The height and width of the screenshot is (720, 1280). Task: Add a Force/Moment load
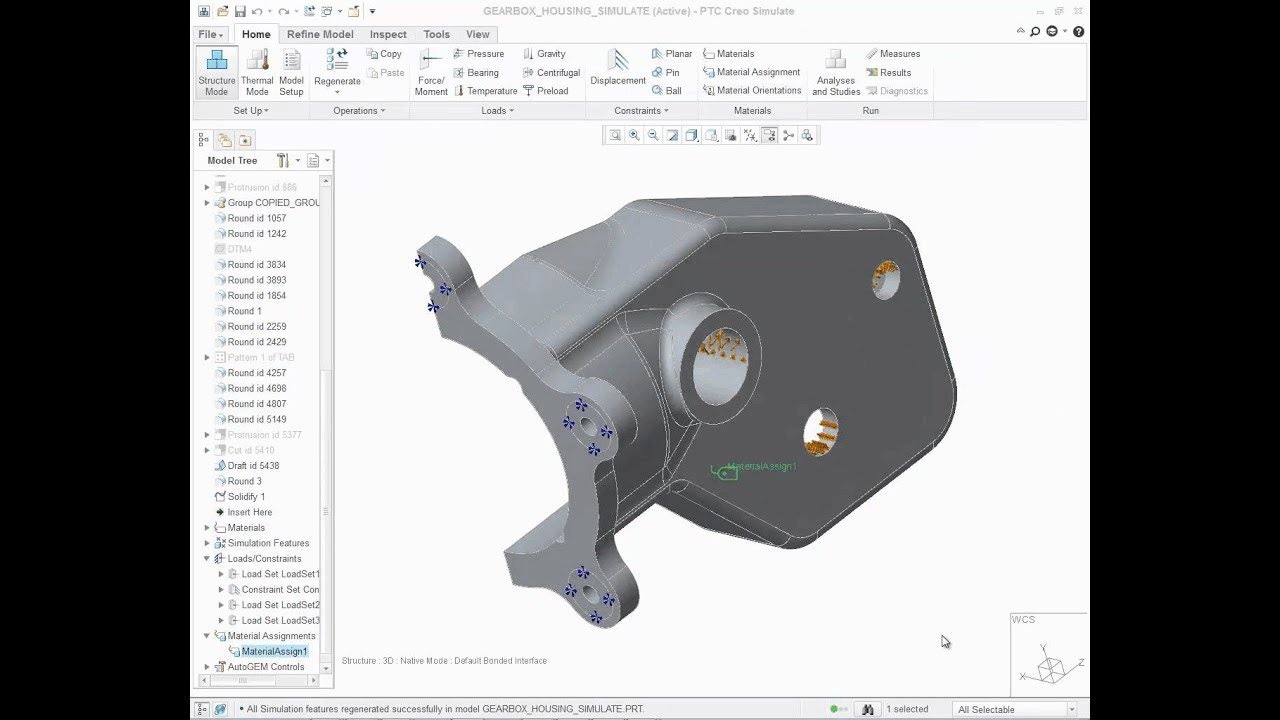click(431, 72)
